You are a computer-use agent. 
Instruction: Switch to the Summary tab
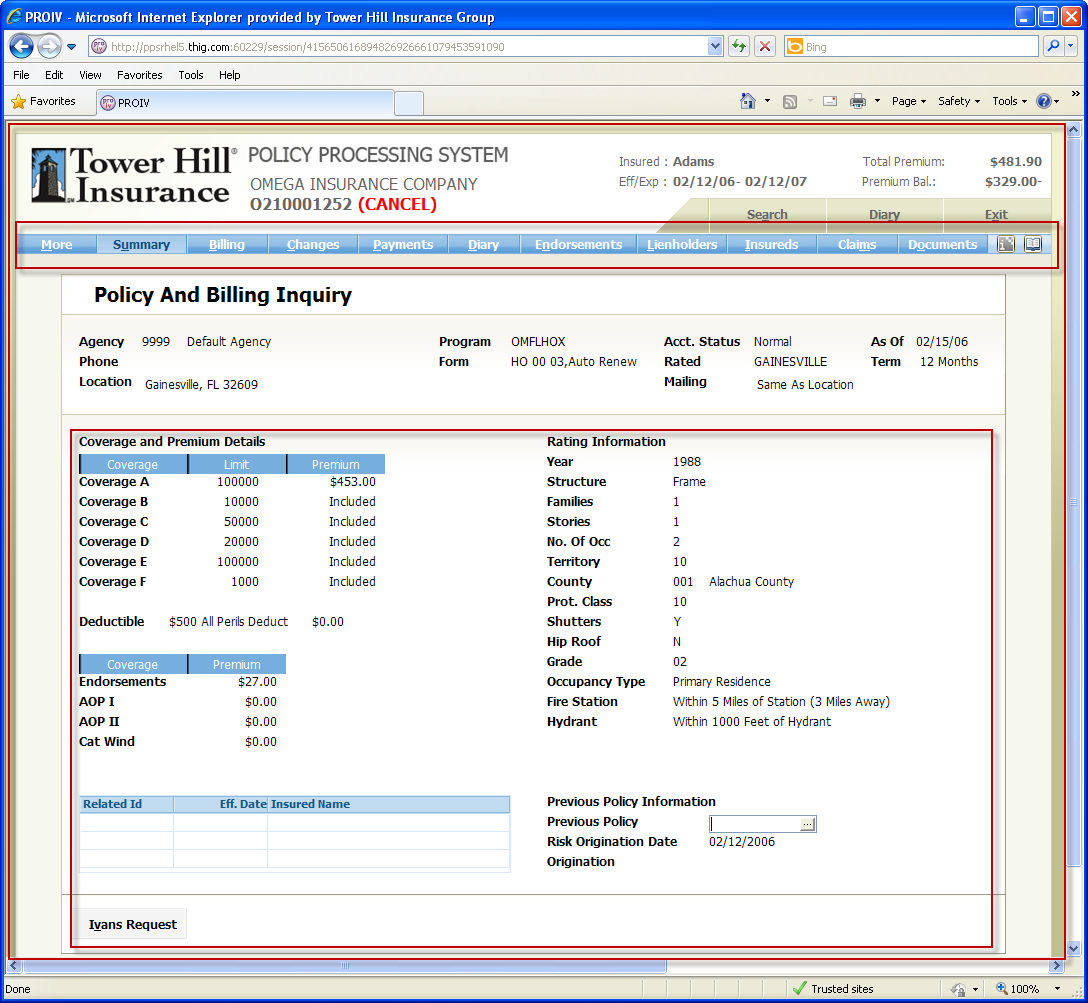(142, 244)
